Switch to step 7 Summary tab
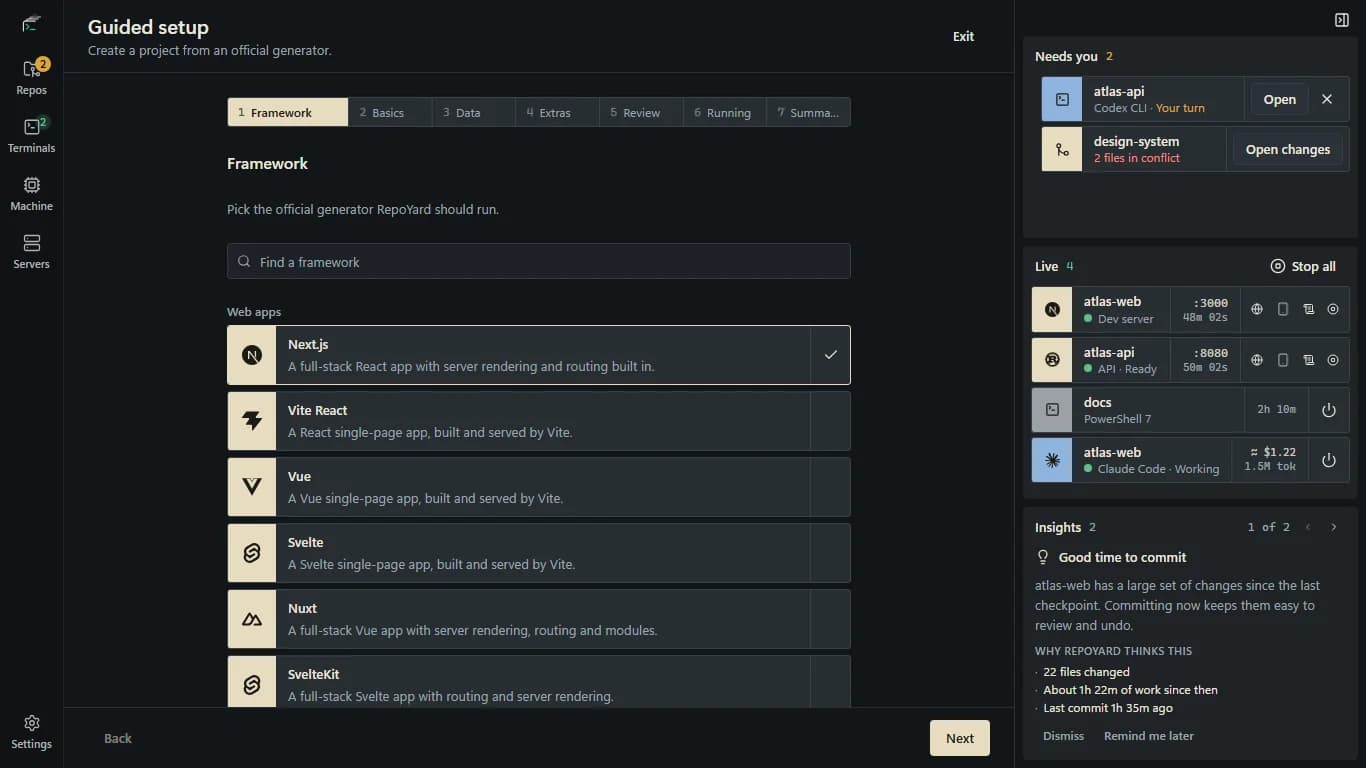 pos(808,112)
